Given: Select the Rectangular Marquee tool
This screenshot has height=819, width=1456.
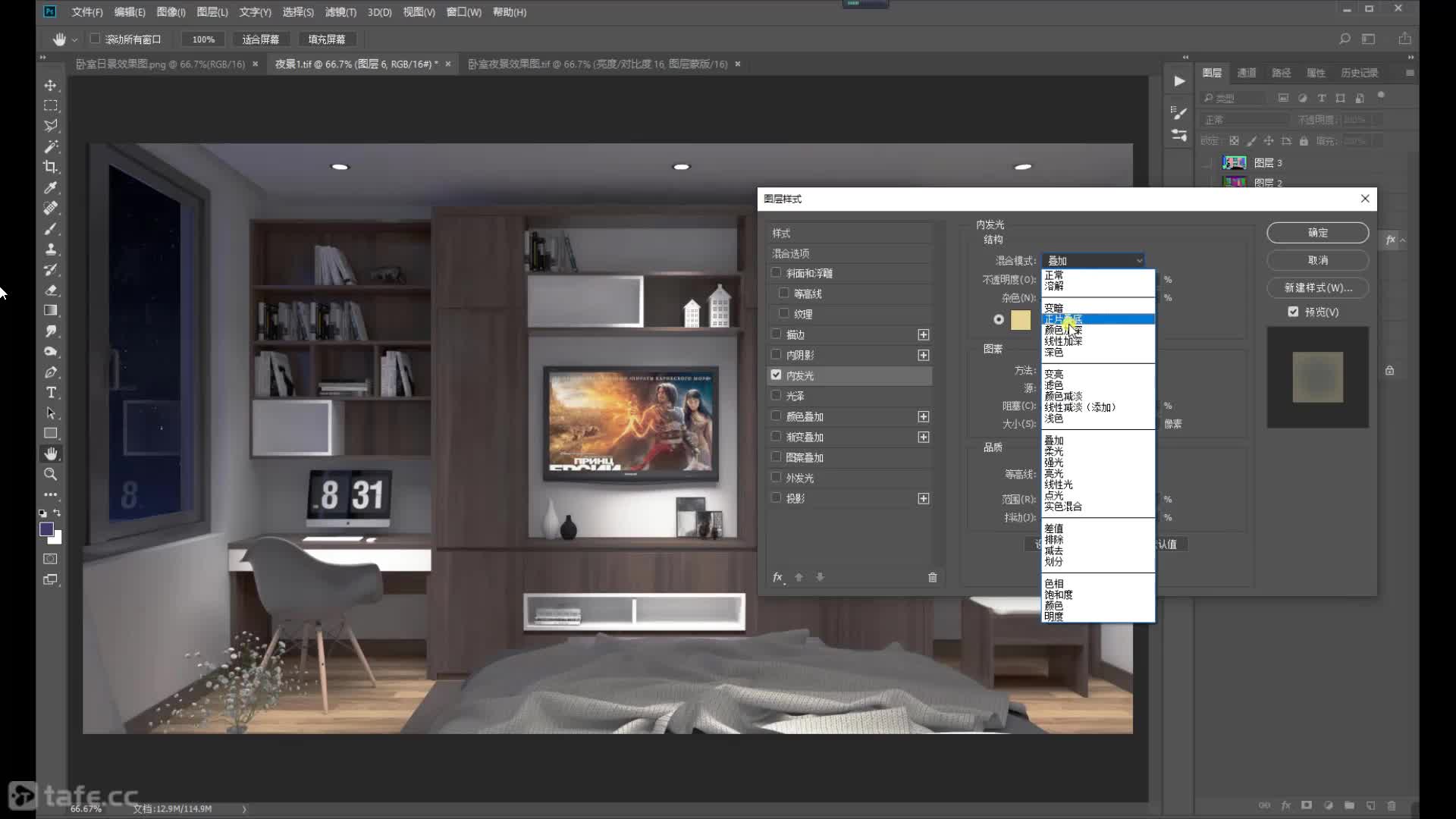Looking at the screenshot, I should click(51, 105).
